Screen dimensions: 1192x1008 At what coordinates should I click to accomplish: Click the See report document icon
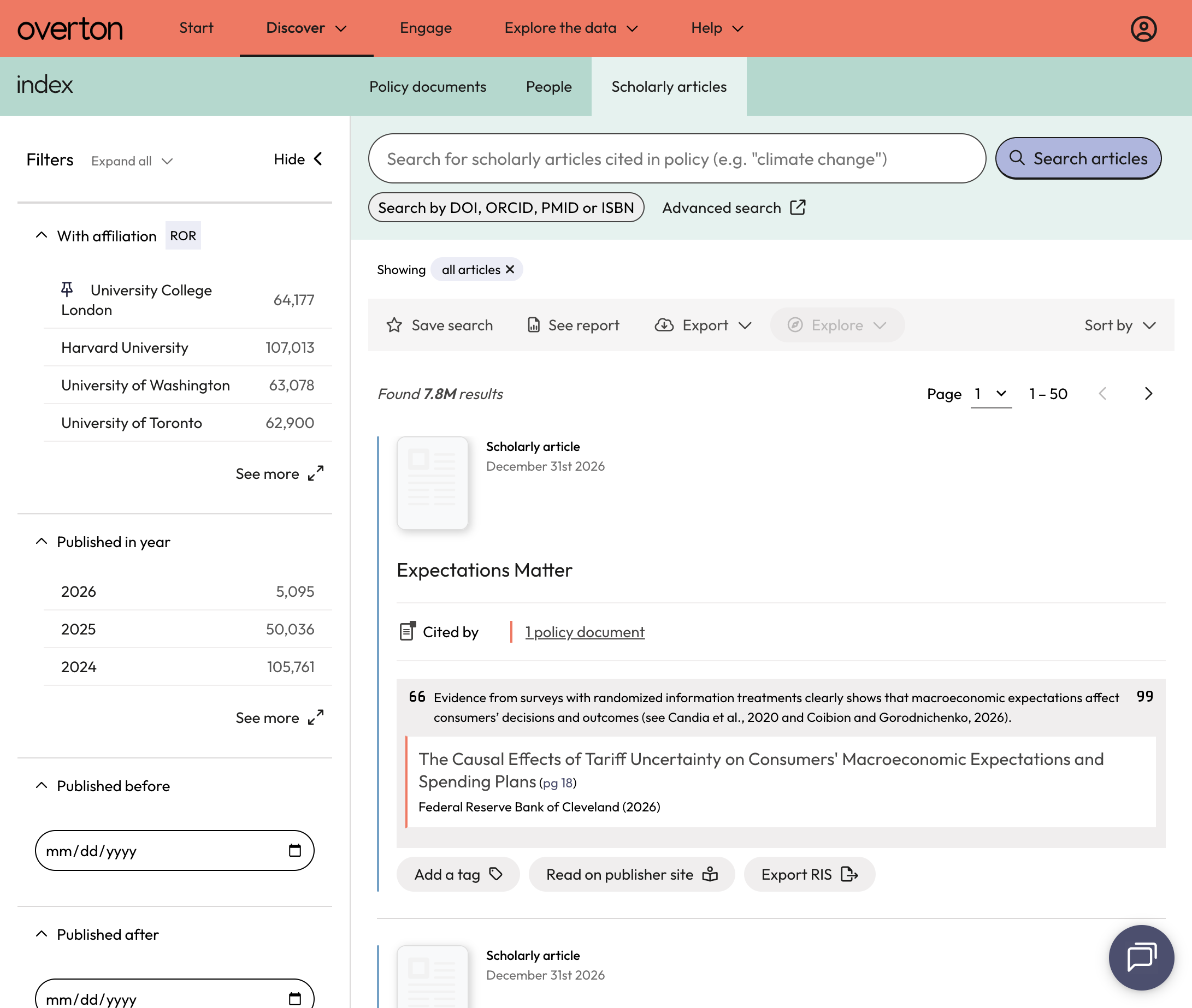click(x=533, y=325)
